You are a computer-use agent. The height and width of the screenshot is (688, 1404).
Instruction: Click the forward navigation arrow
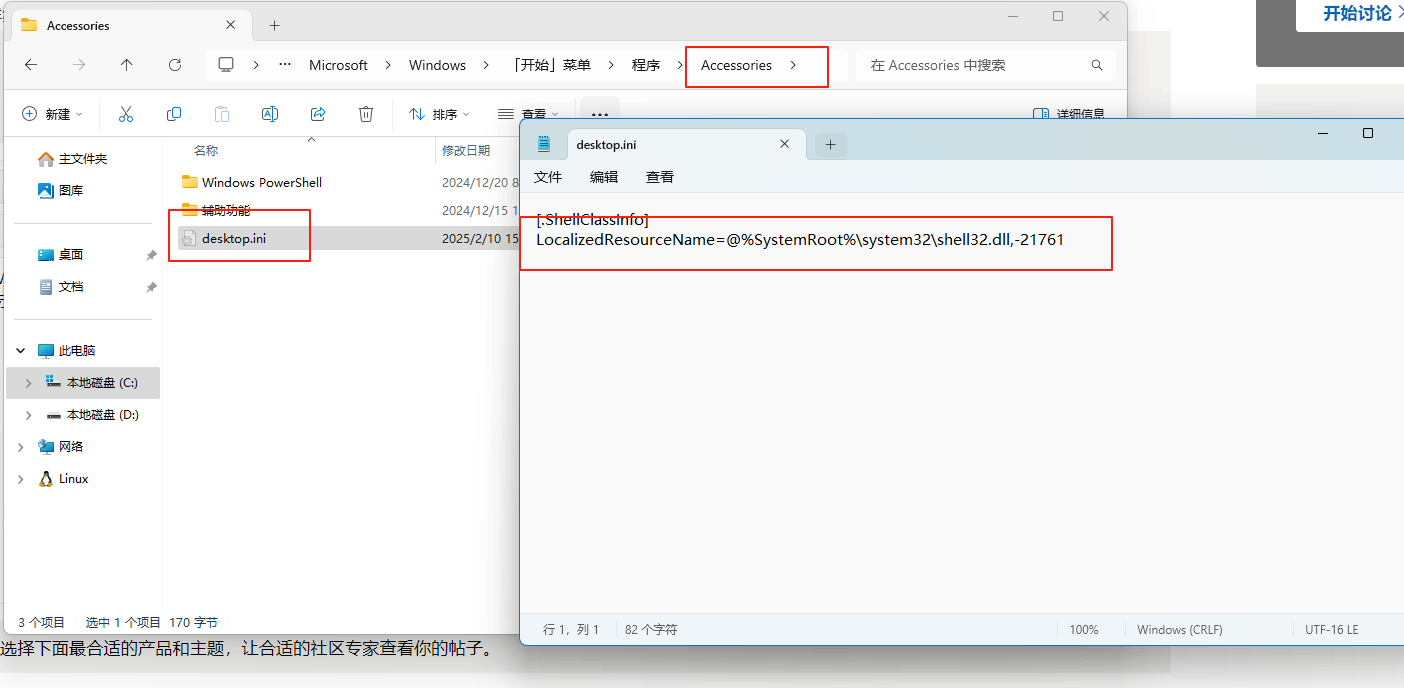79,65
